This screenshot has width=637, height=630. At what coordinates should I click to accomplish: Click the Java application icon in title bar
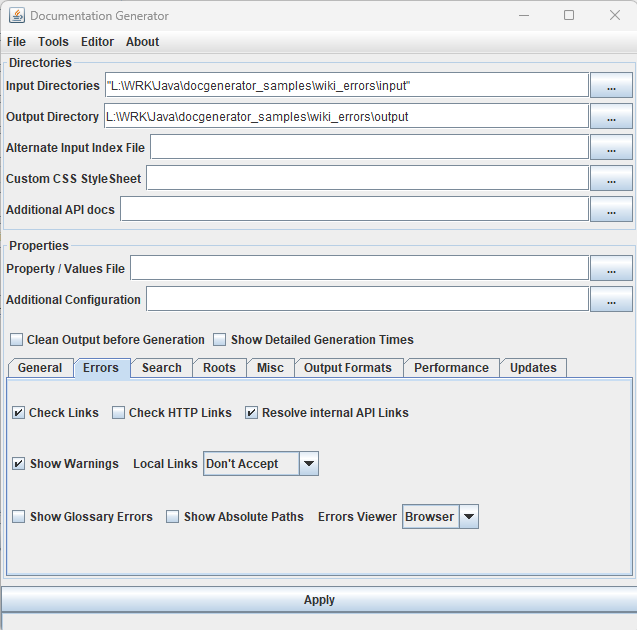pyautogui.click(x=17, y=16)
